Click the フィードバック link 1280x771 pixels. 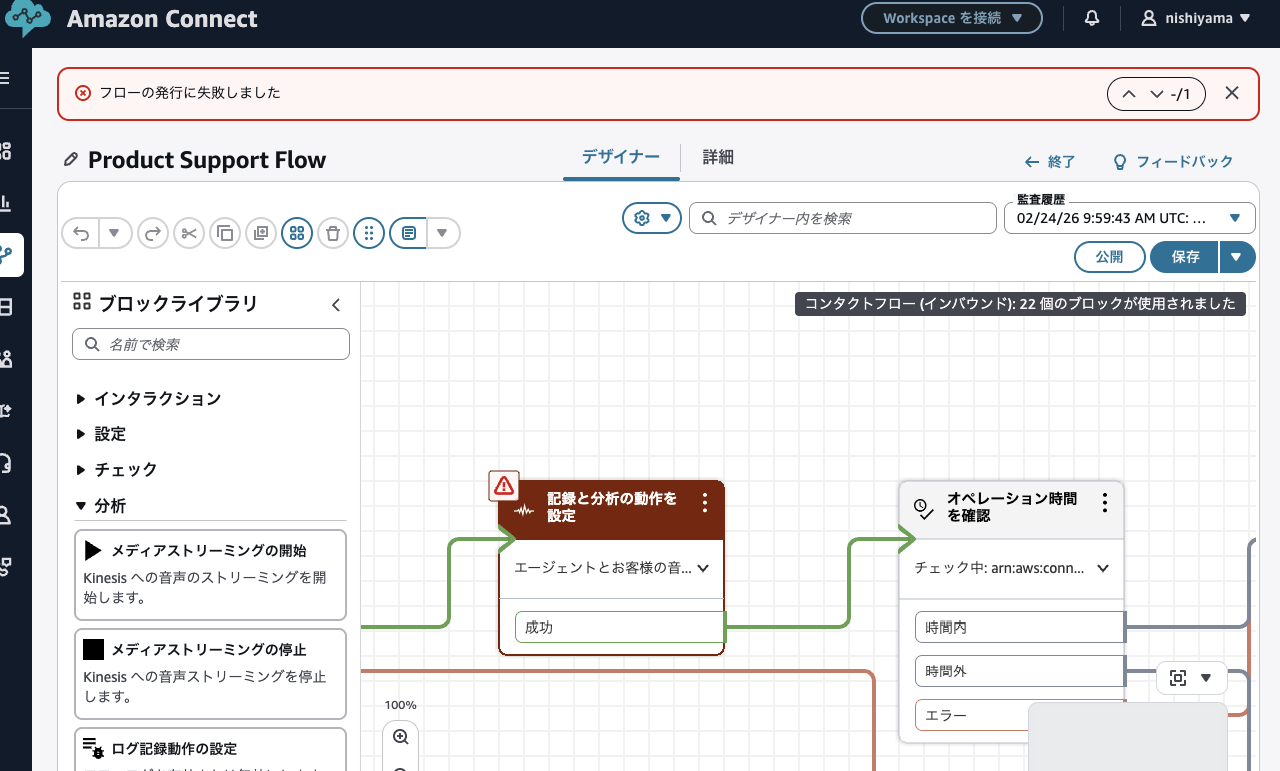pos(1173,161)
